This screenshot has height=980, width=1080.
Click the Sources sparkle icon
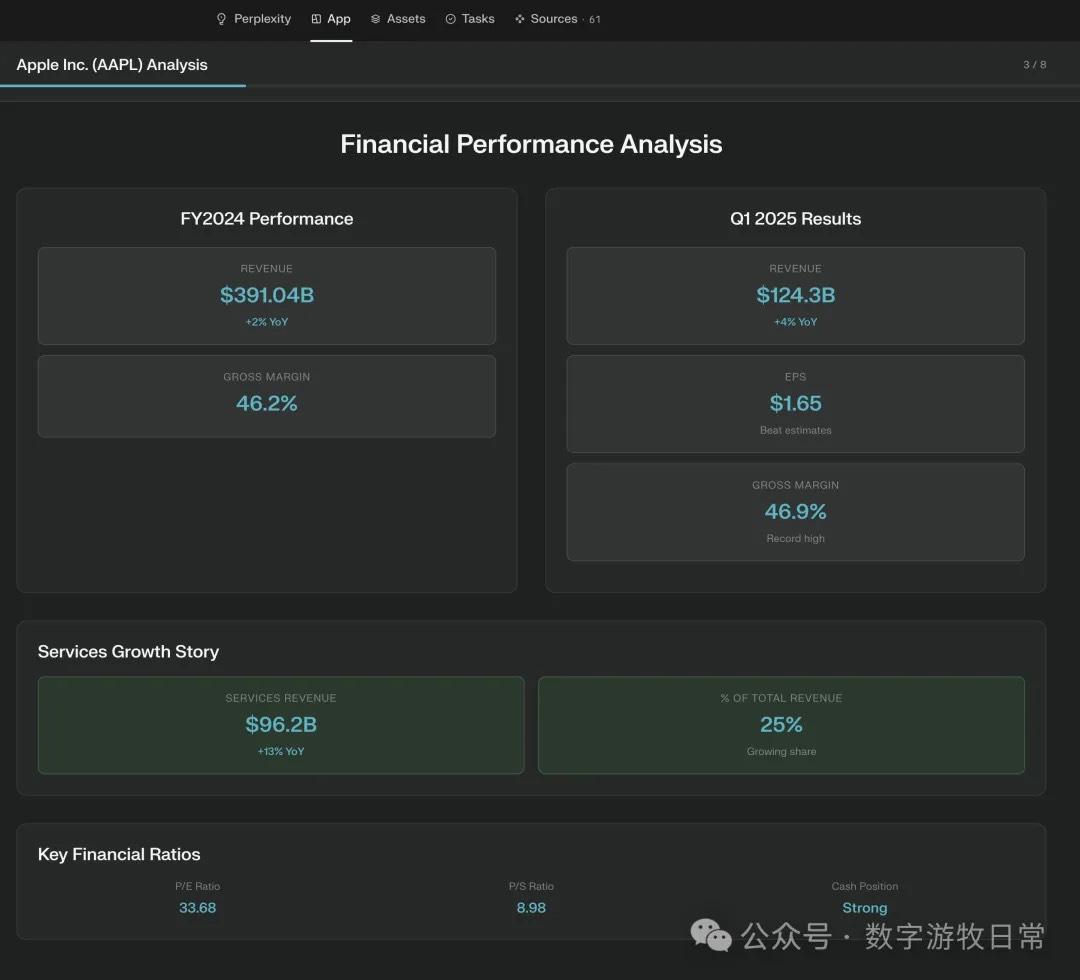coord(520,19)
